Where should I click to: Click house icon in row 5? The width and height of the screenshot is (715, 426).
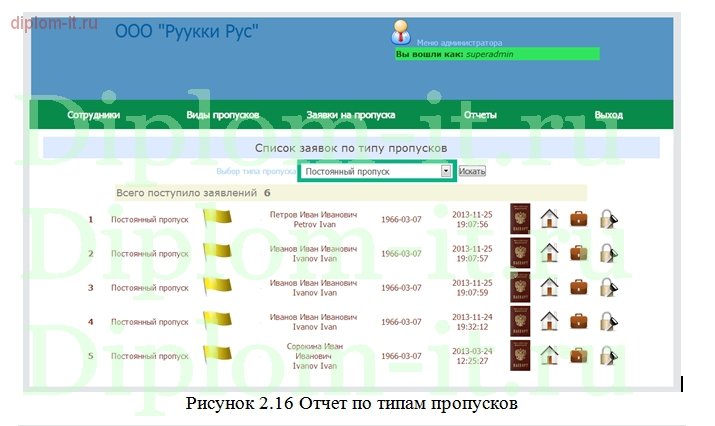pos(549,355)
